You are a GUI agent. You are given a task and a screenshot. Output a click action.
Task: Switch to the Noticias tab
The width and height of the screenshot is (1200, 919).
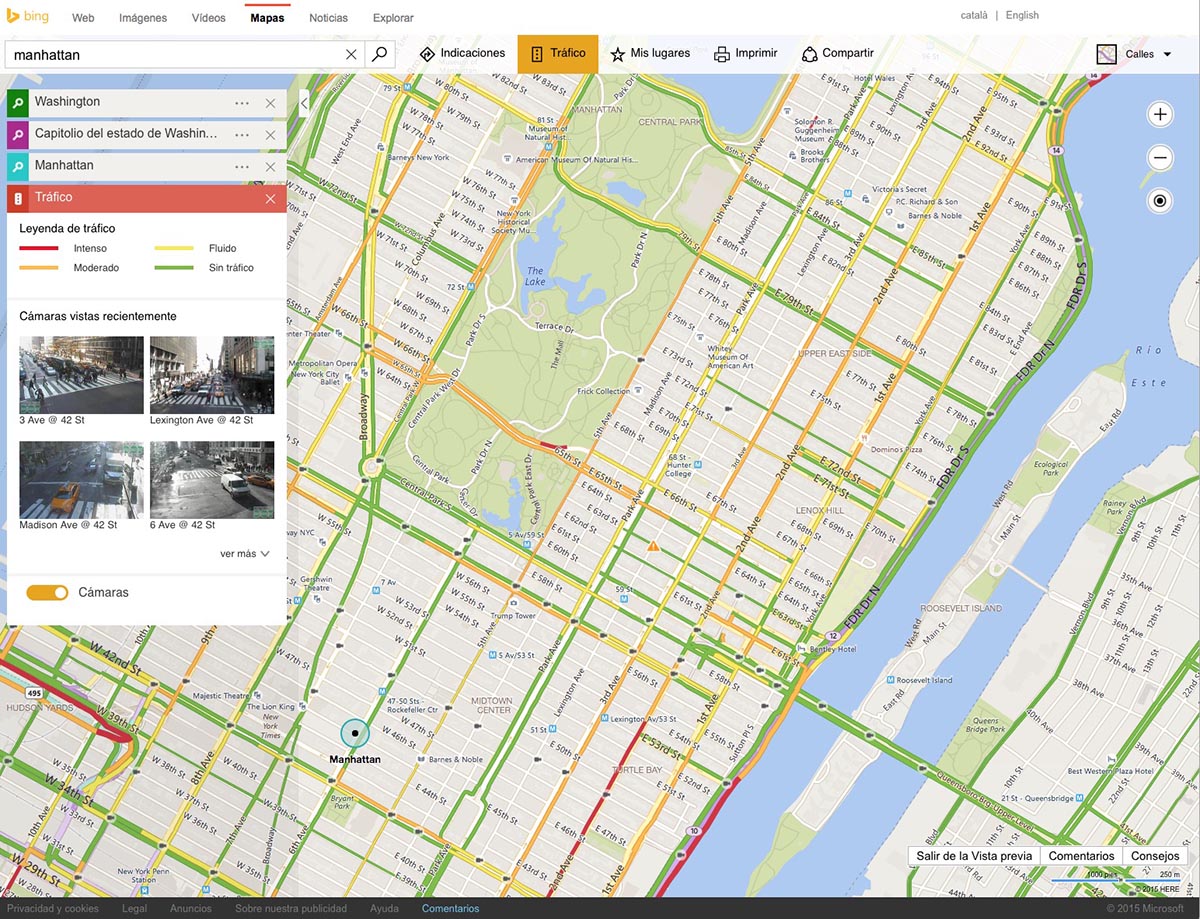pyautogui.click(x=329, y=18)
